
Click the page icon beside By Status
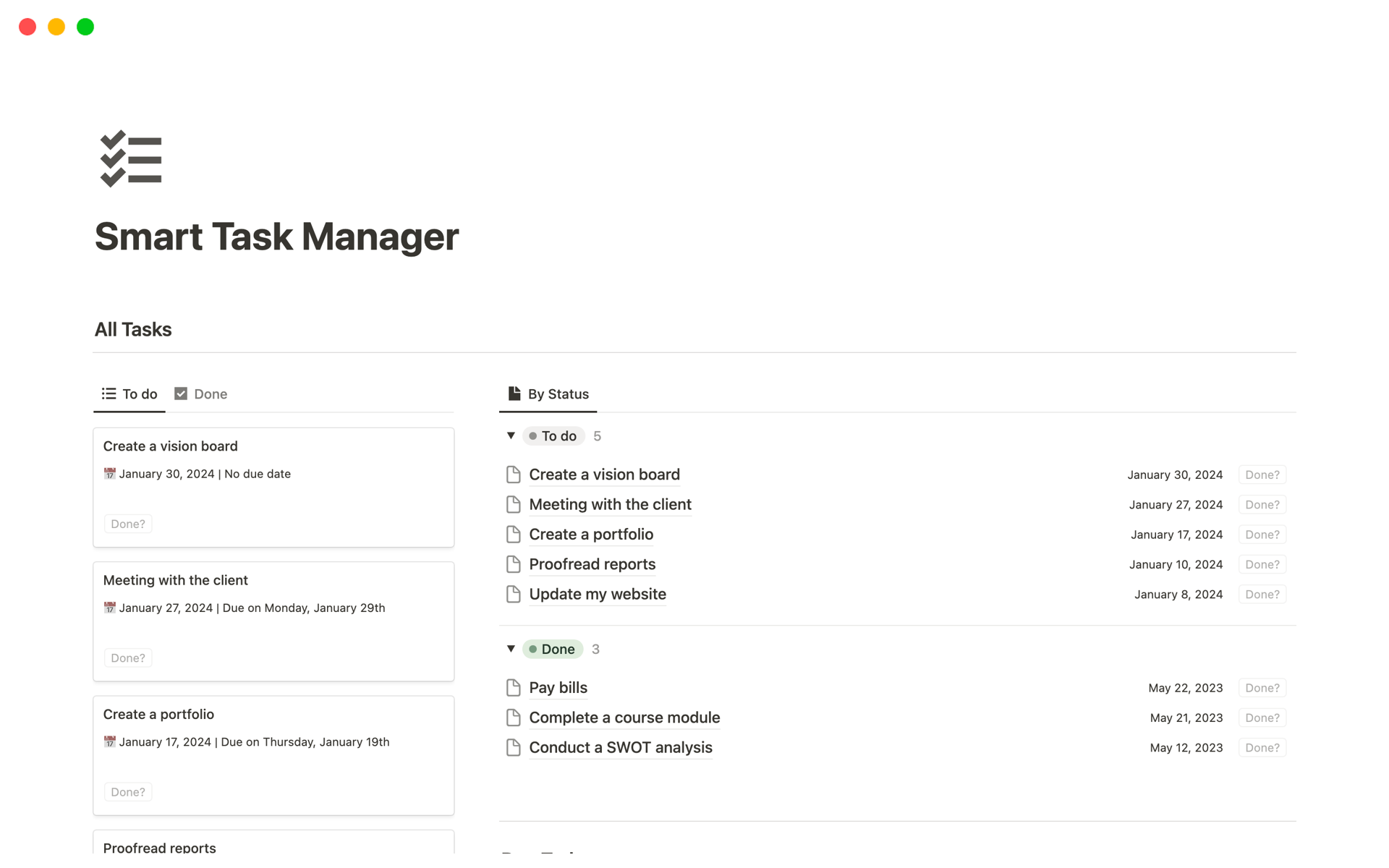(514, 393)
